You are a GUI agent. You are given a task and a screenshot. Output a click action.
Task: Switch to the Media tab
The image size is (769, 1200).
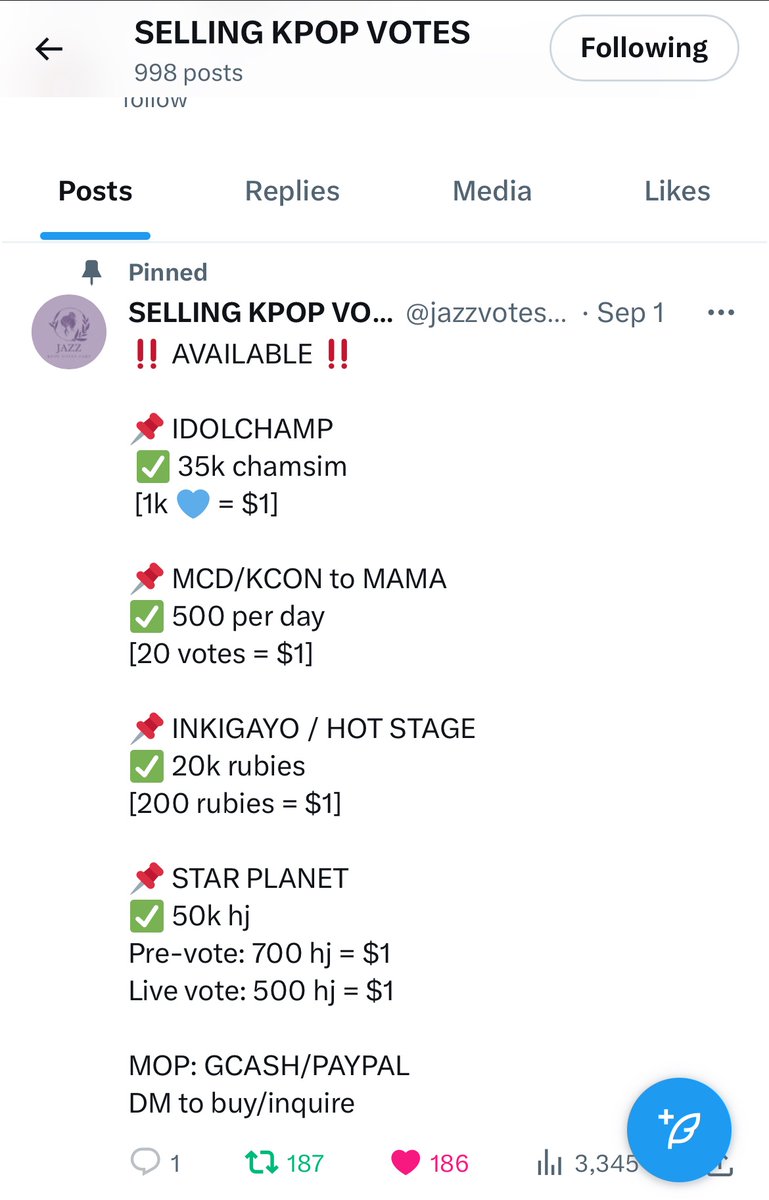[x=492, y=191]
